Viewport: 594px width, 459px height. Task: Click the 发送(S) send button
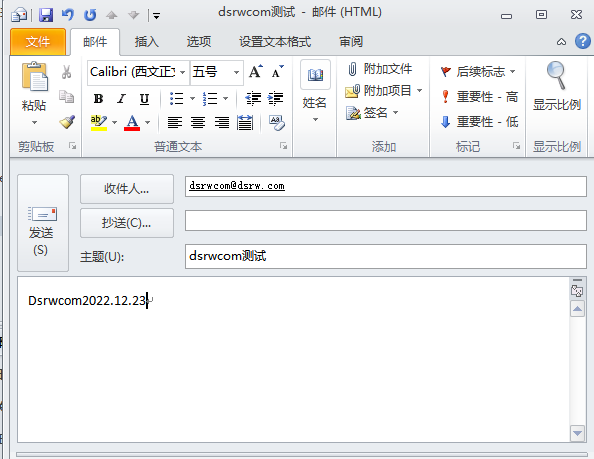pyautogui.click(x=43, y=223)
